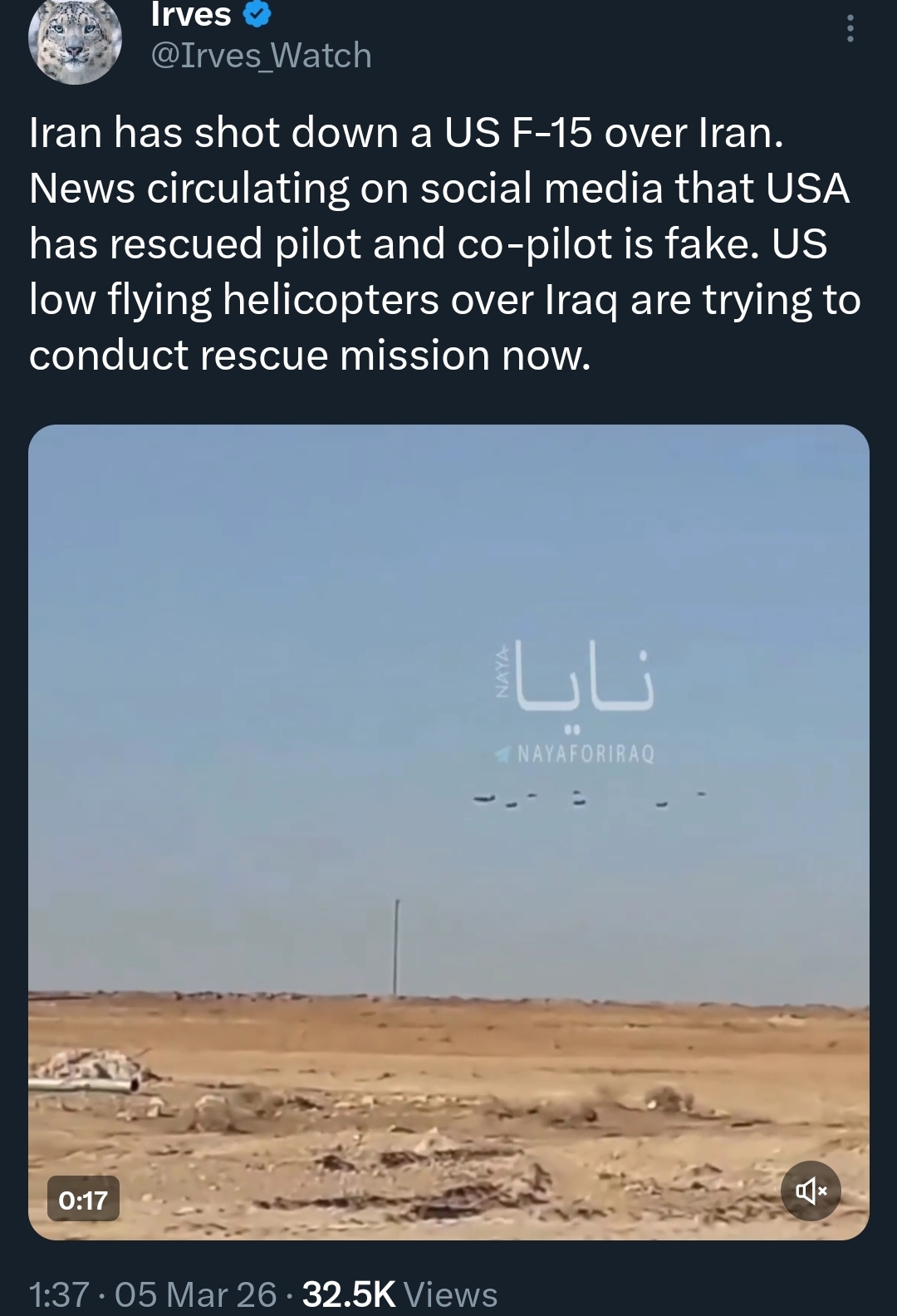
Task: Play the desert helicopter video
Action: [x=448, y=832]
